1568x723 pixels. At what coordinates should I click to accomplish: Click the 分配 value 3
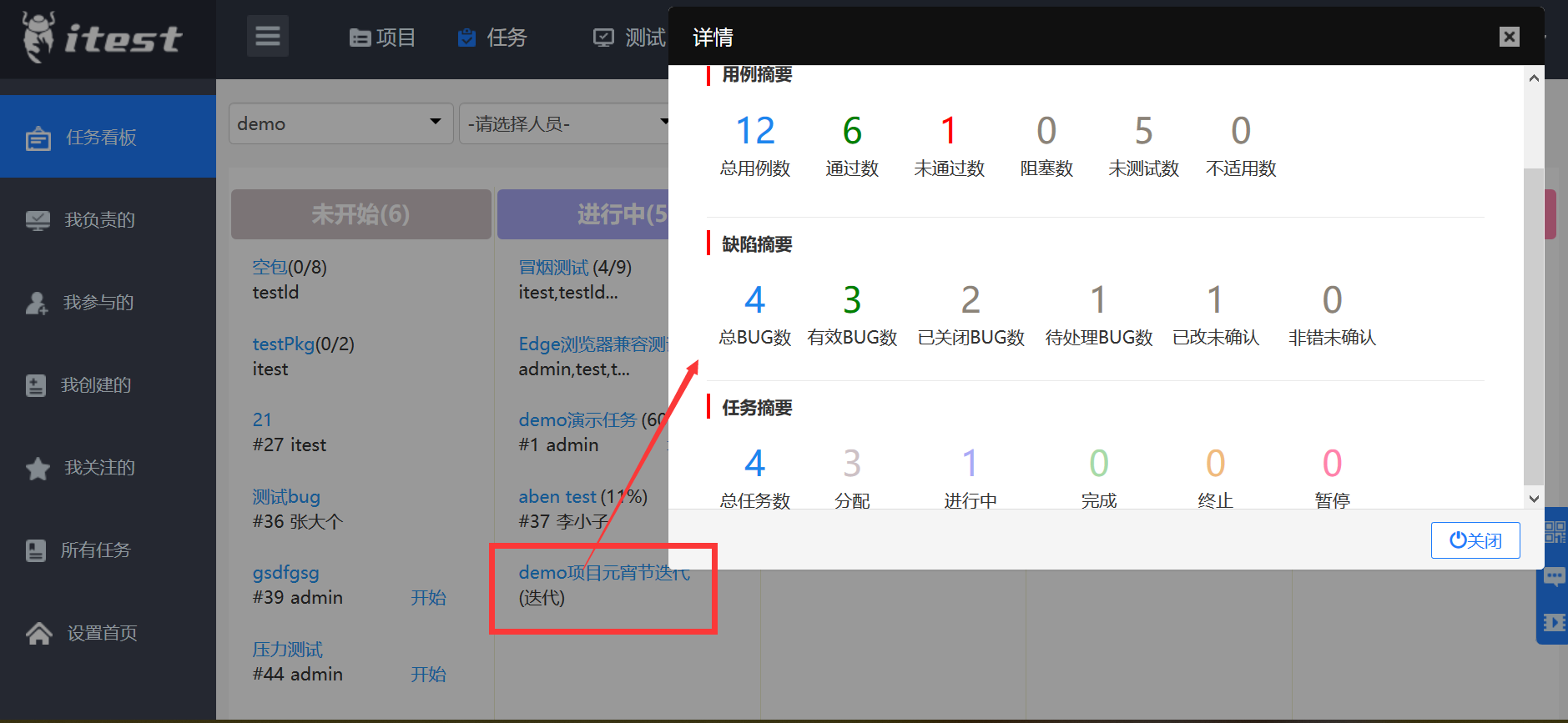tap(852, 464)
